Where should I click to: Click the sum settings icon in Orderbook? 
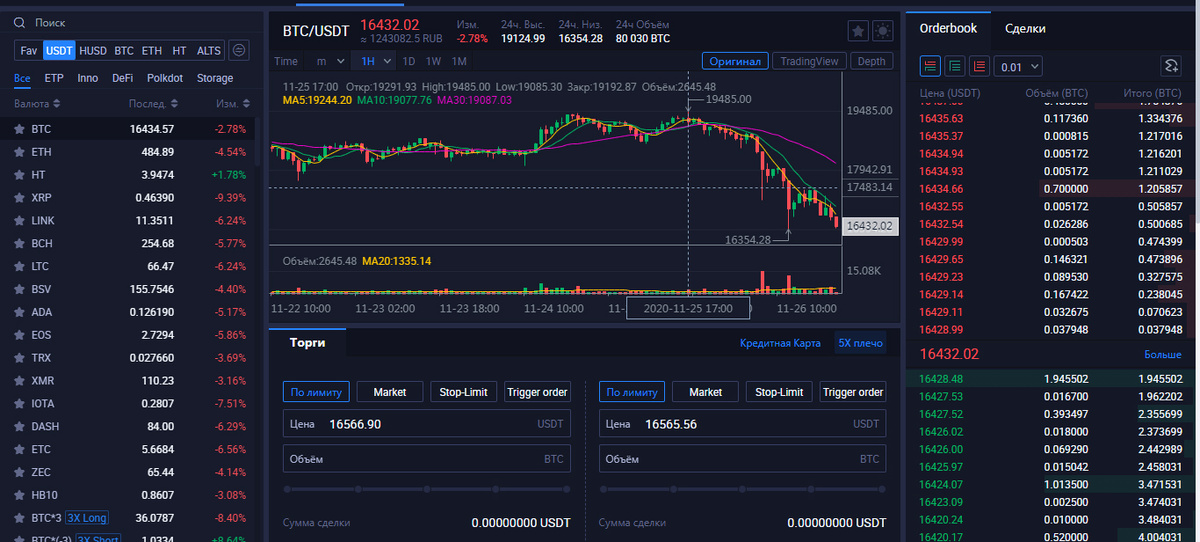click(x=1172, y=66)
